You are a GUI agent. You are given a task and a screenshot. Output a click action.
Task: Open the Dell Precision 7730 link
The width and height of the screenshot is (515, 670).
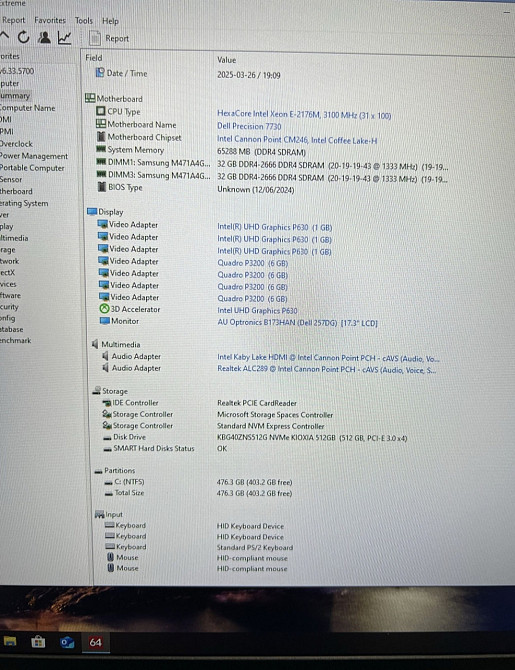pos(249,126)
